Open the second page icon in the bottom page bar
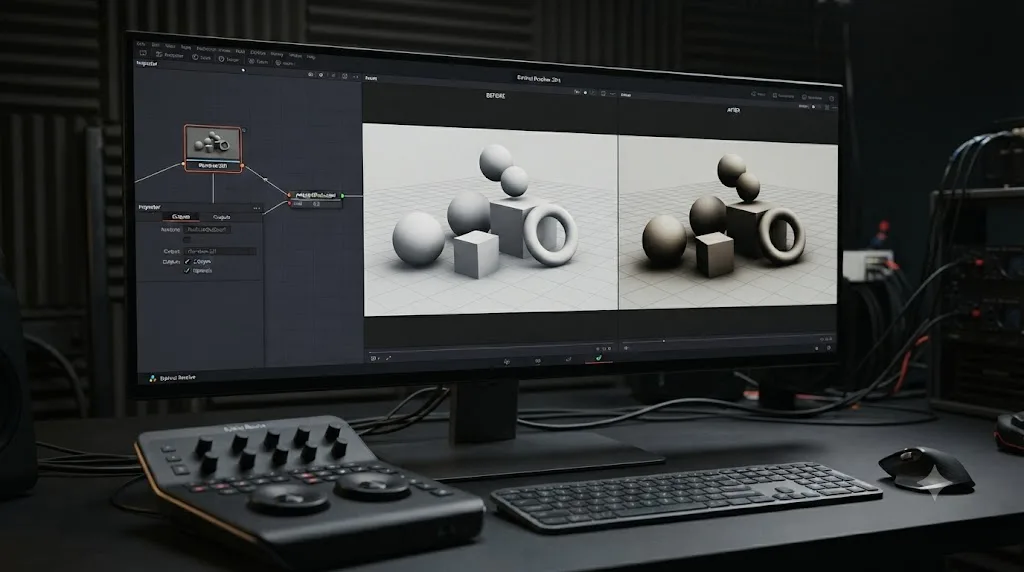1024x572 pixels. tap(538, 360)
